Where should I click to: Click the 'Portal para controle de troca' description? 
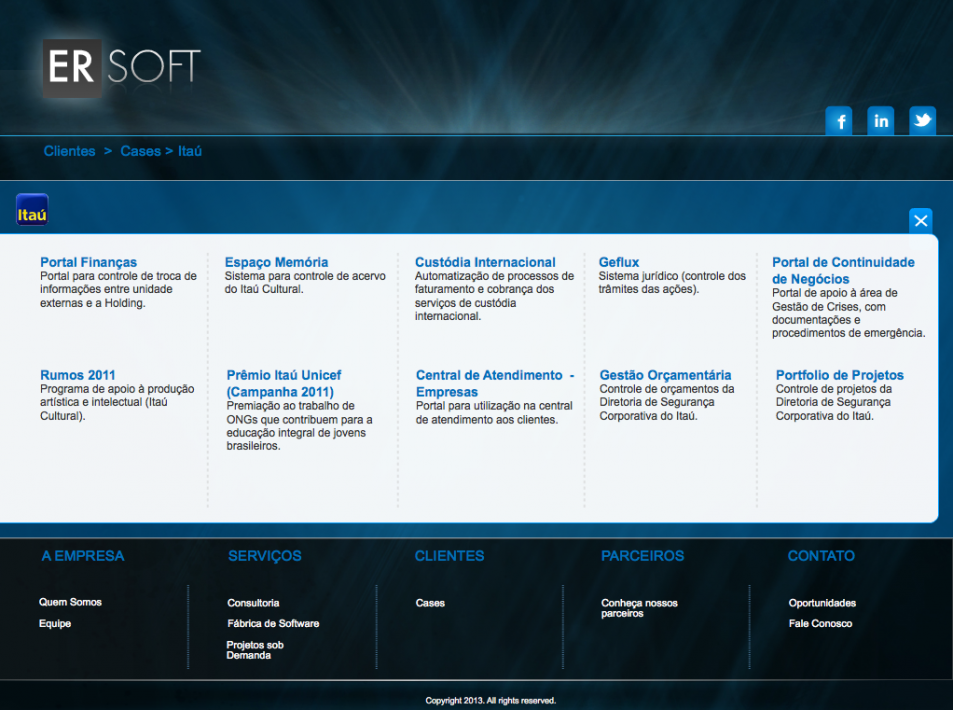[x=119, y=289]
